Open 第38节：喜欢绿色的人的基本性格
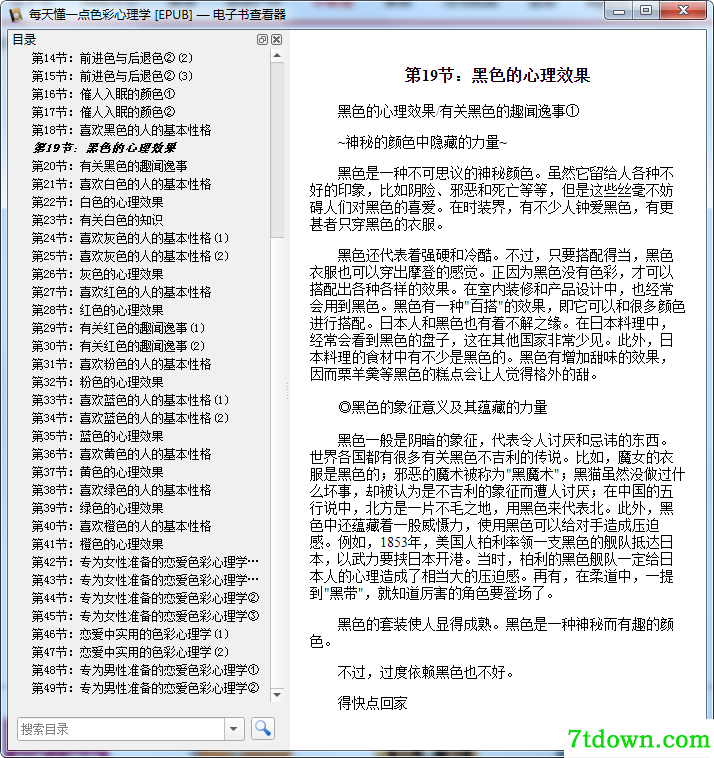The height and width of the screenshot is (758, 714). point(121,490)
